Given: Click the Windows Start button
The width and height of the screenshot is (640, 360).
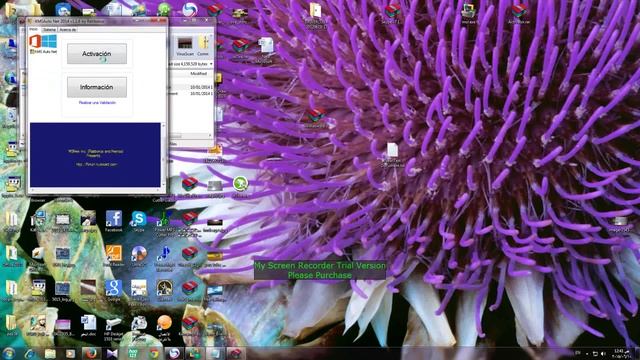Looking at the screenshot, I should (x=9, y=353).
